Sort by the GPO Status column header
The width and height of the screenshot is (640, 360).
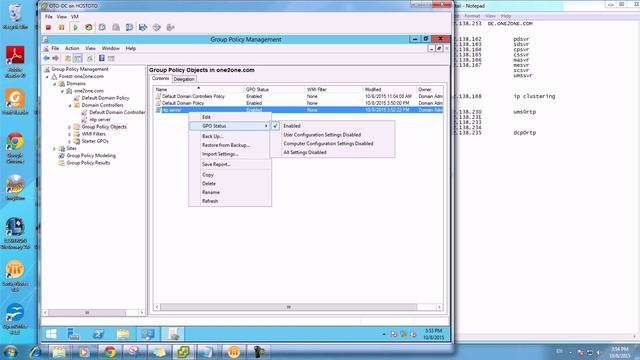tap(274, 89)
